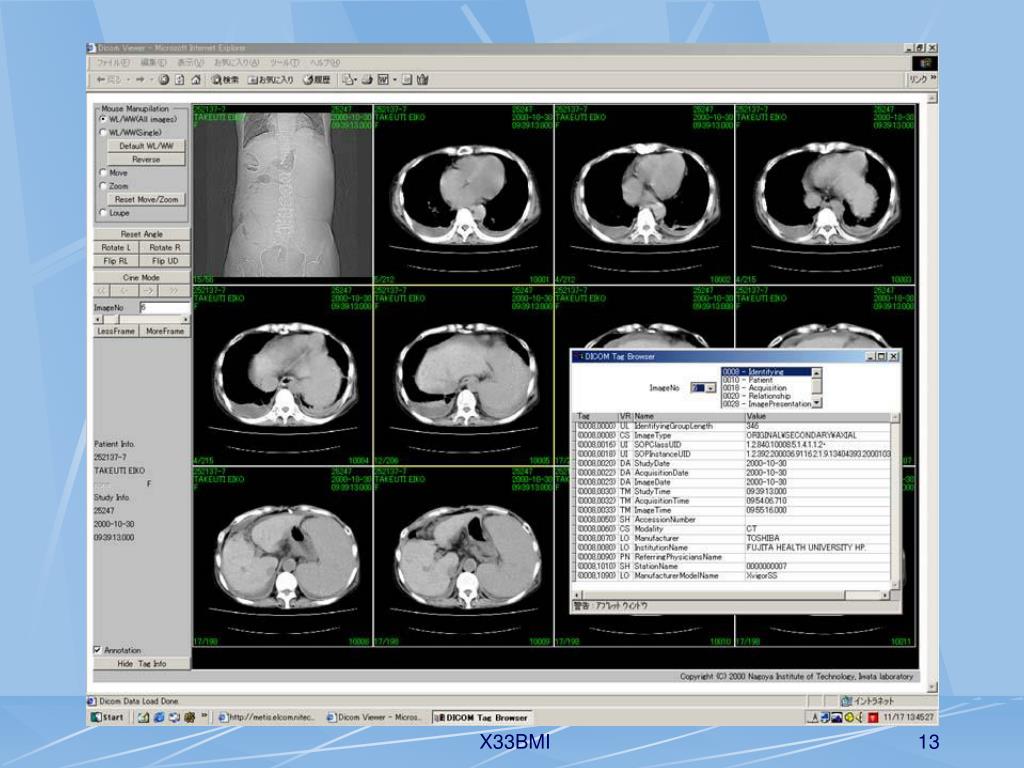Refresh the page with the Refresh icon
Image resolution: width=1024 pixels, height=768 pixels.
tap(180, 80)
